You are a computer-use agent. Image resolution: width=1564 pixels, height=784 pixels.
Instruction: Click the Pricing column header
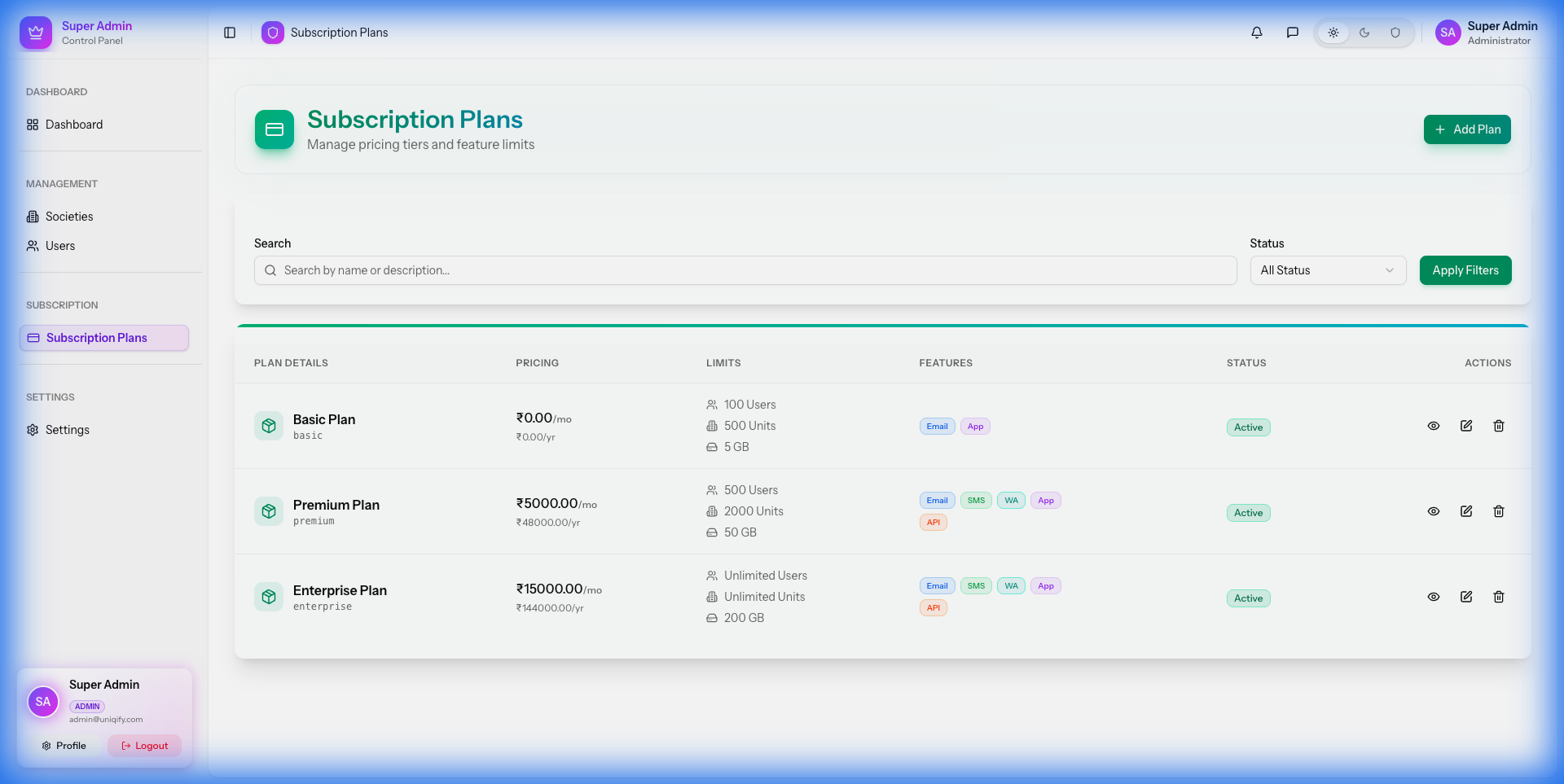coord(537,363)
